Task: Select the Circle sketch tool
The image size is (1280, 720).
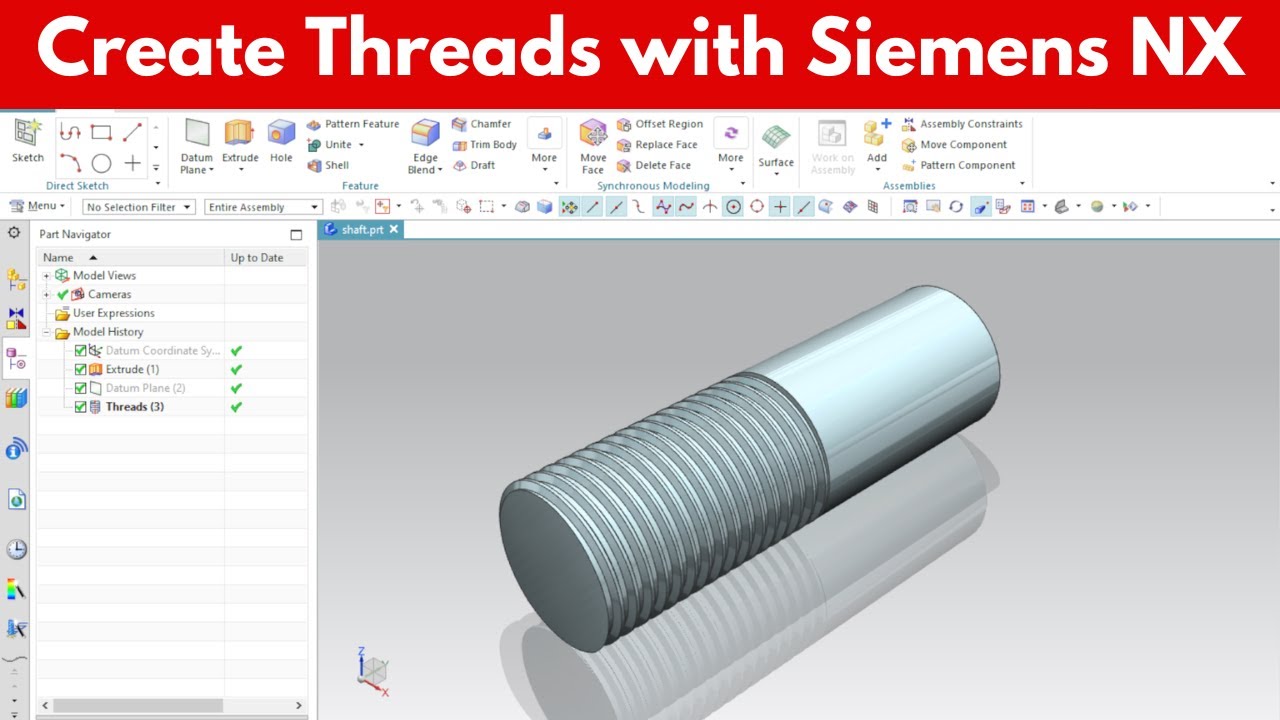Action: click(101, 163)
